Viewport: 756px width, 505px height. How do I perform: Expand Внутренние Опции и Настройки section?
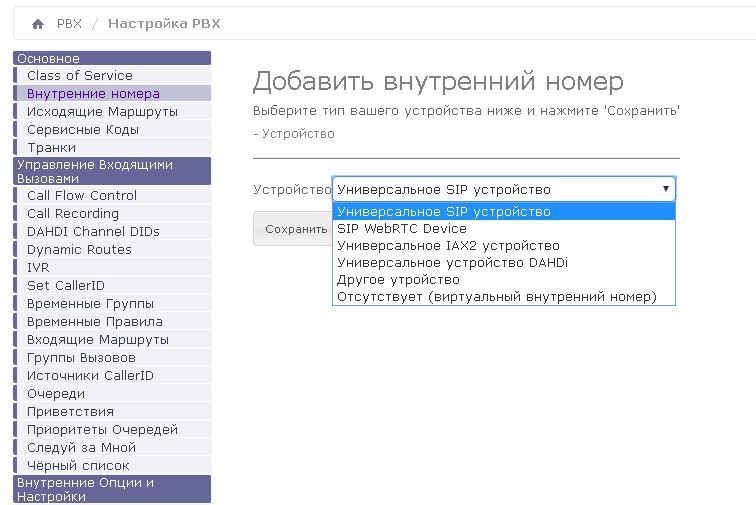[112, 489]
